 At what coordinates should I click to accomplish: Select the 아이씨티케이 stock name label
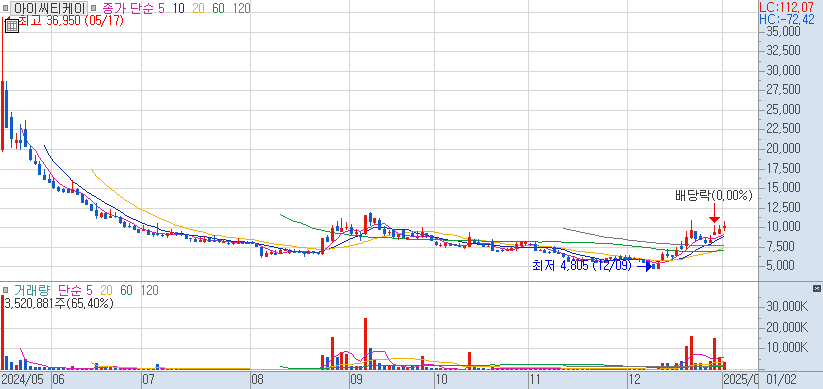coord(49,8)
